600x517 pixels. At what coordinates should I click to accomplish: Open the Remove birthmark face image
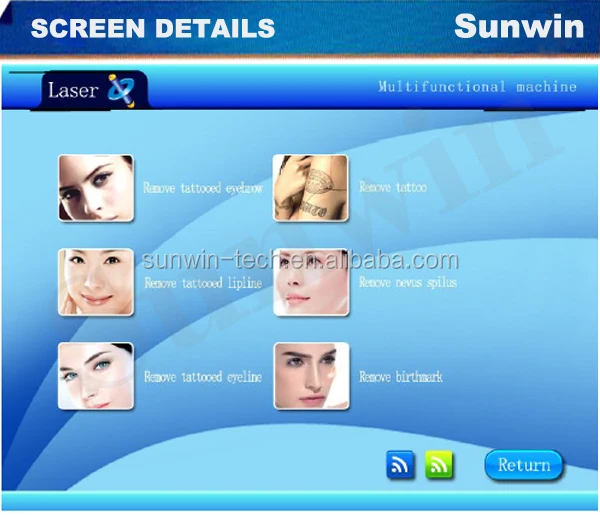coord(311,376)
